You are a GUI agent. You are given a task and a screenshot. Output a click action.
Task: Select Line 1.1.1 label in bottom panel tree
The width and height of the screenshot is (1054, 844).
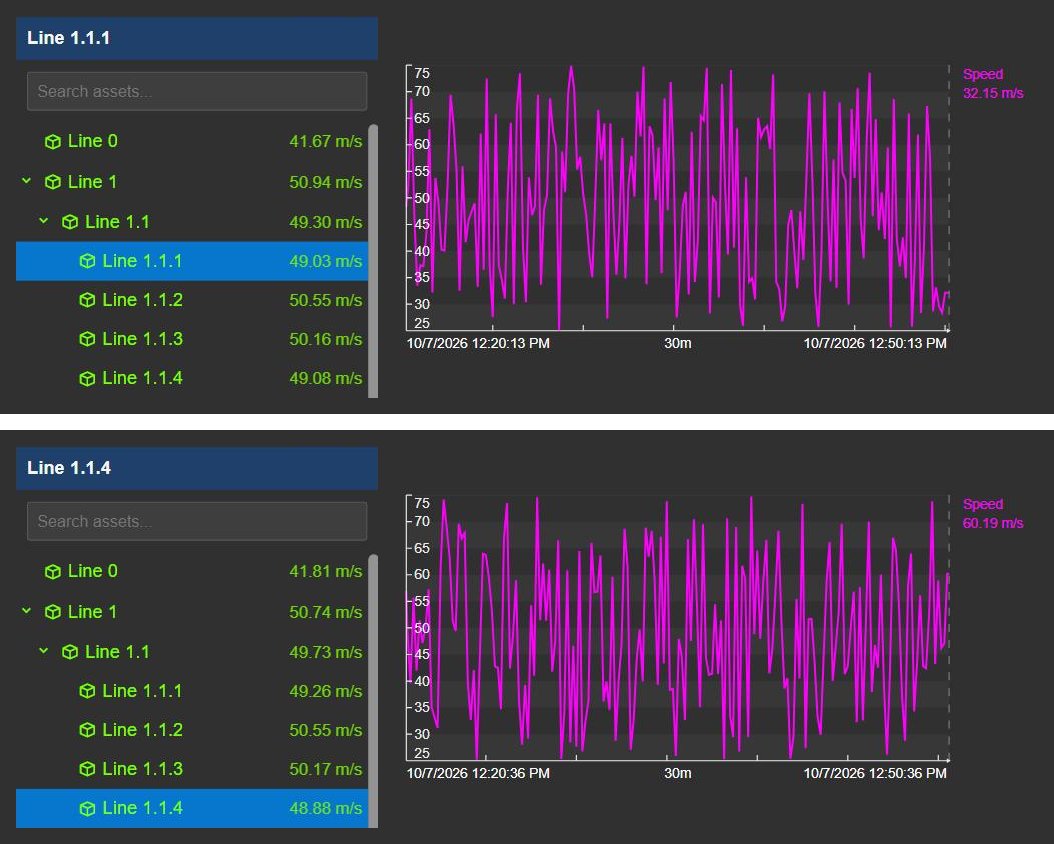pyautogui.click(x=142, y=691)
